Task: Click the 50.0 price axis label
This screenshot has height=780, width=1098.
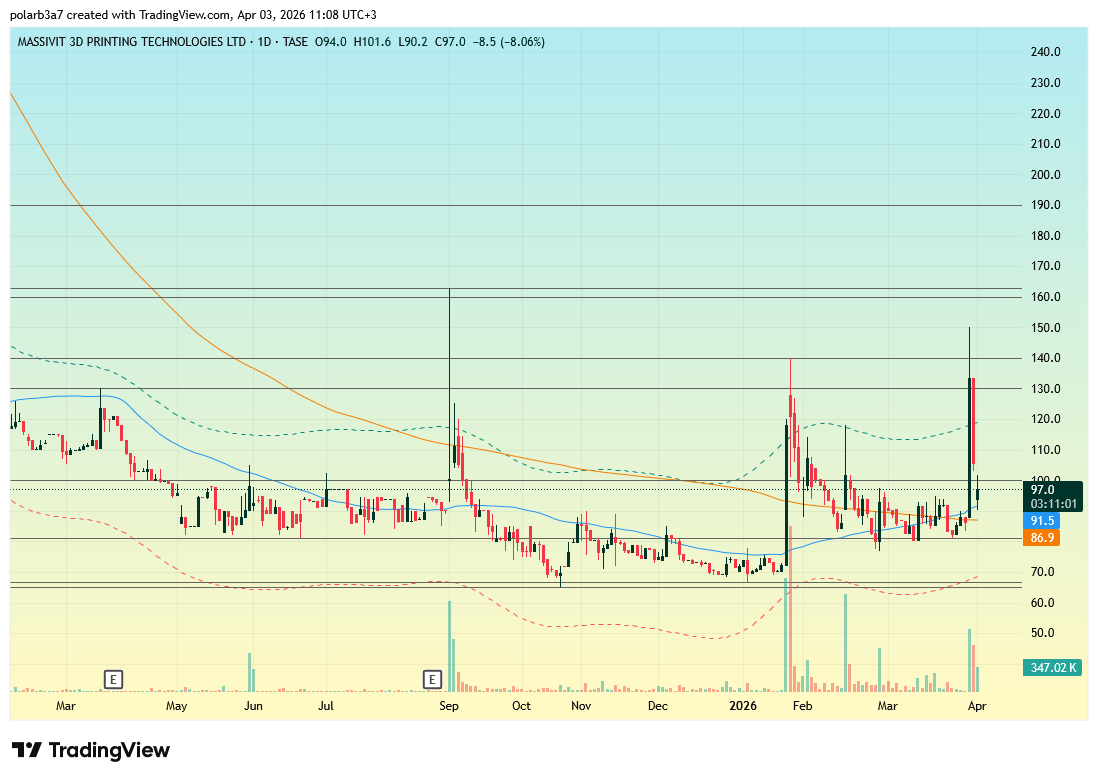Action: point(1043,633)
